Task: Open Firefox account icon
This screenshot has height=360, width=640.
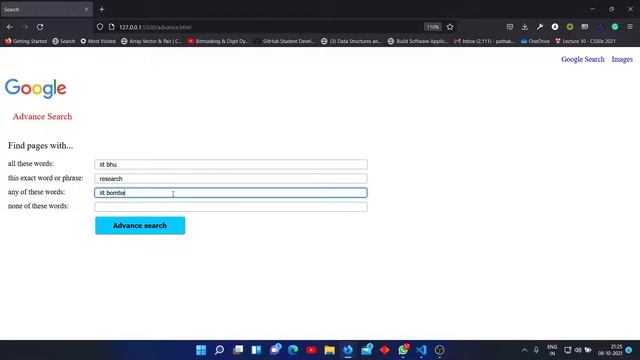Action: 555,27
